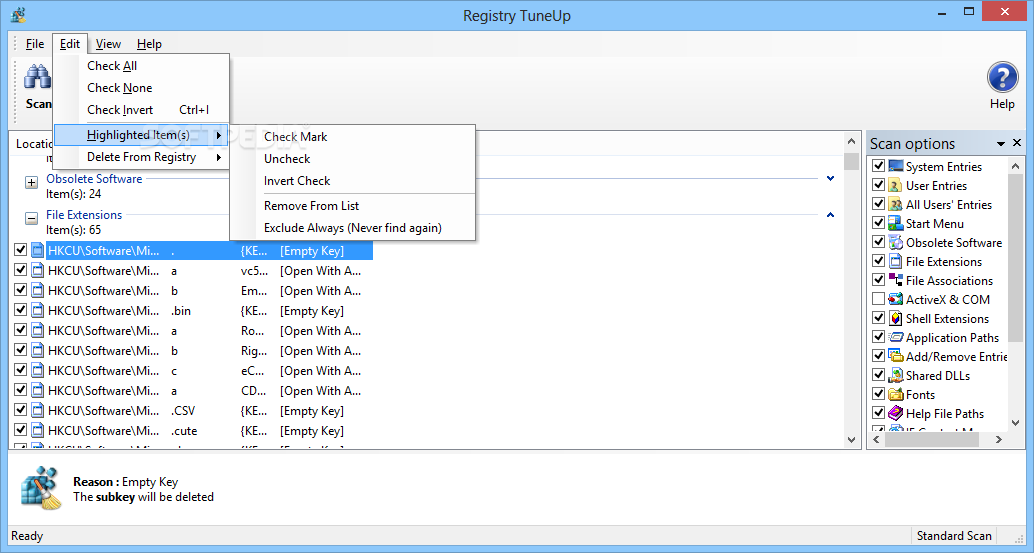The height and width of the screenshot is (553, 1034).
Task: Expand the Obsolete Software group with plus box
Action: [31, 183]
